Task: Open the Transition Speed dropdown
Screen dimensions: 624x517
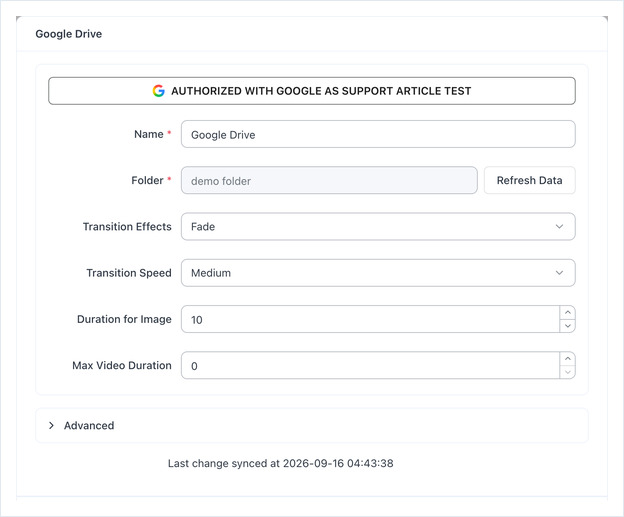Action: pos(378,273)
